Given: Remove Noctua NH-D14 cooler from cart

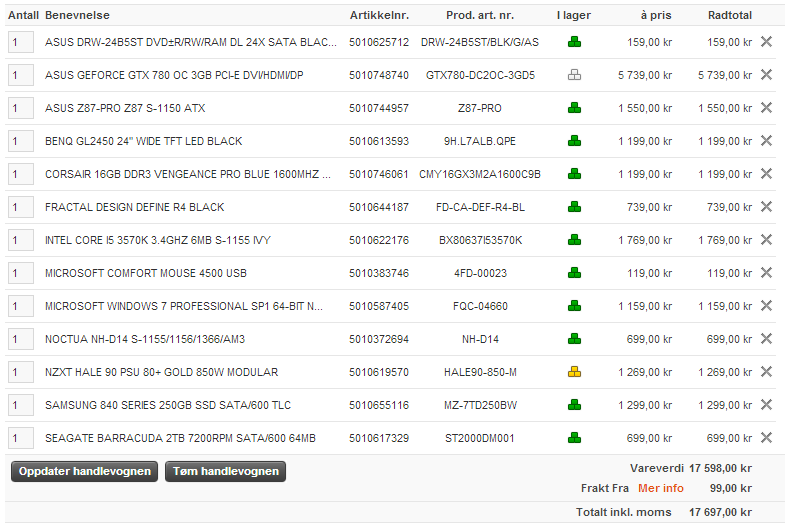Looking at the screenshot, I should click(766, 339).
